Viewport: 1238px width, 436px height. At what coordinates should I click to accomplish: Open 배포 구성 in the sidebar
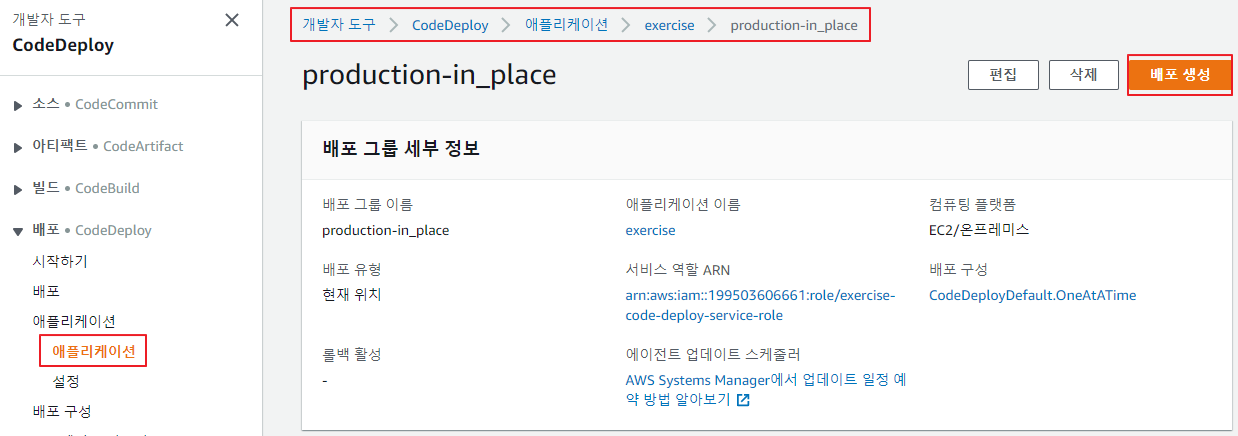tap(62, 411)
